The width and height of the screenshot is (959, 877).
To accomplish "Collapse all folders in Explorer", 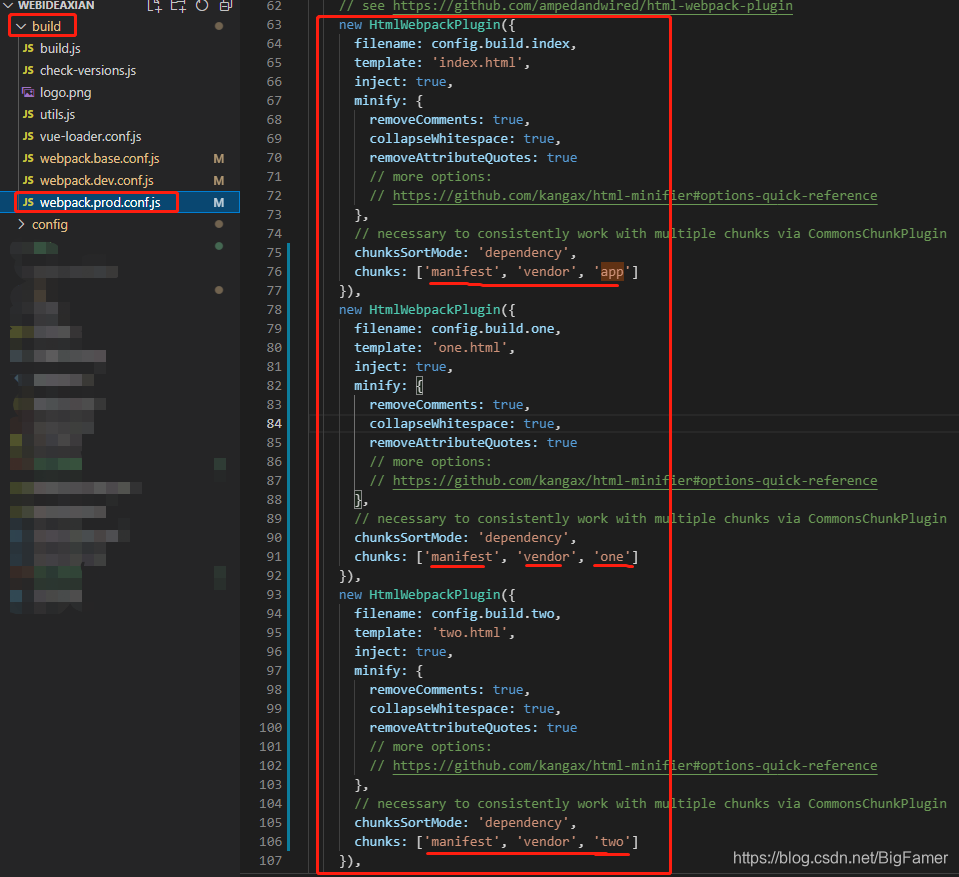I will (226, 6).
